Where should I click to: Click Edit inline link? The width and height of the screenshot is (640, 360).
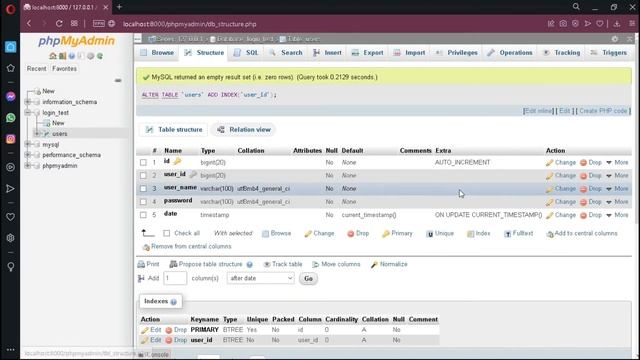(538, 111)
